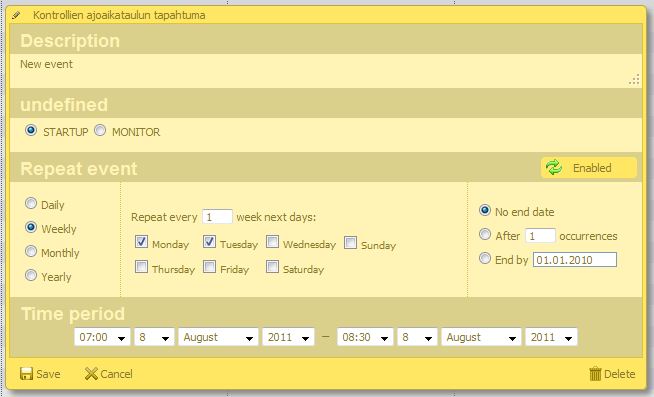The width and height of the screenshot is (654, 397).
Task: Choose the Daily repeat option
Action: (31, 204)
